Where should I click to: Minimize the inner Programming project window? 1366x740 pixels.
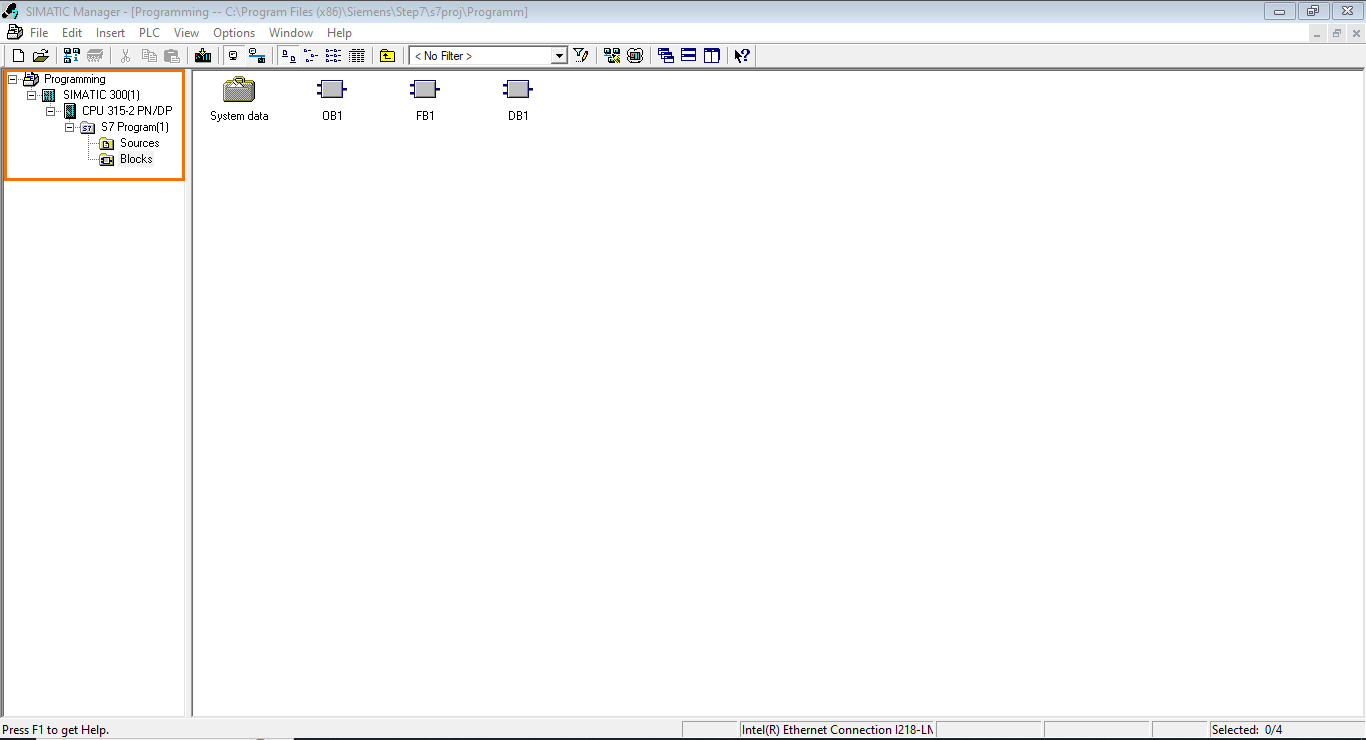(1317, 33)
